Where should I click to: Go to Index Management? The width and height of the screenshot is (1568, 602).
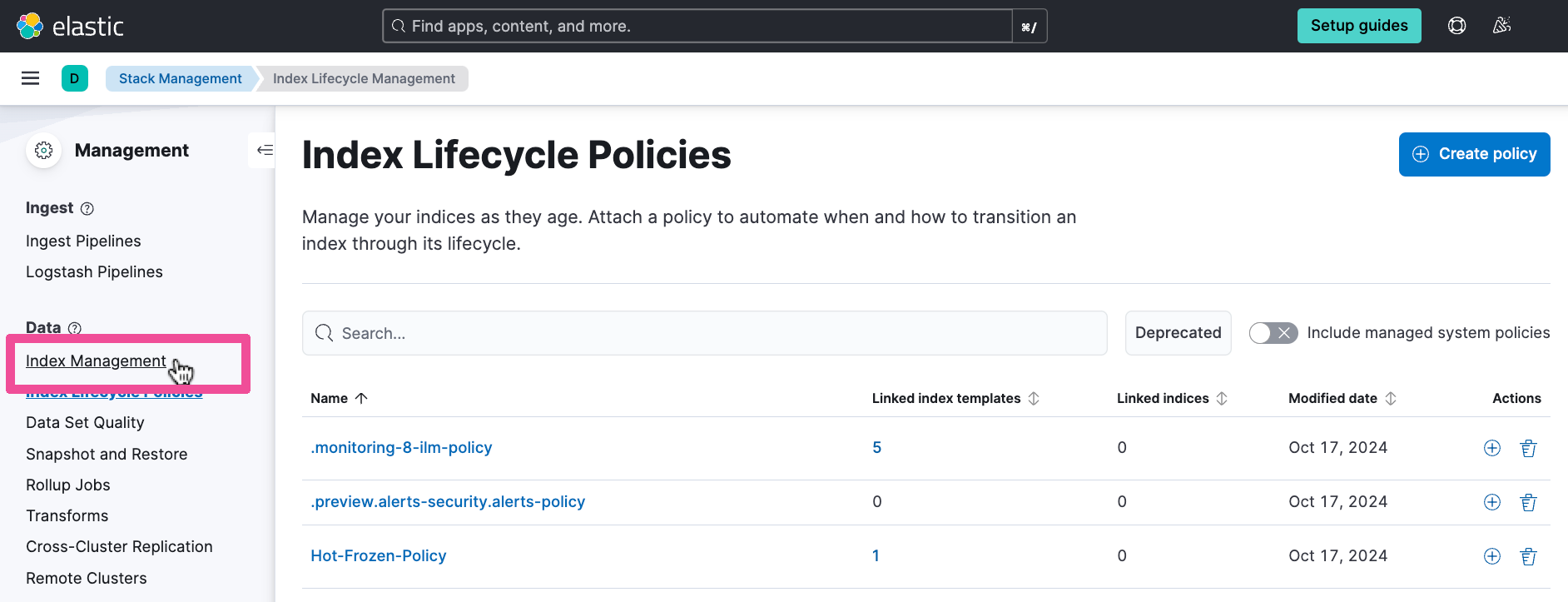[96, 361]
